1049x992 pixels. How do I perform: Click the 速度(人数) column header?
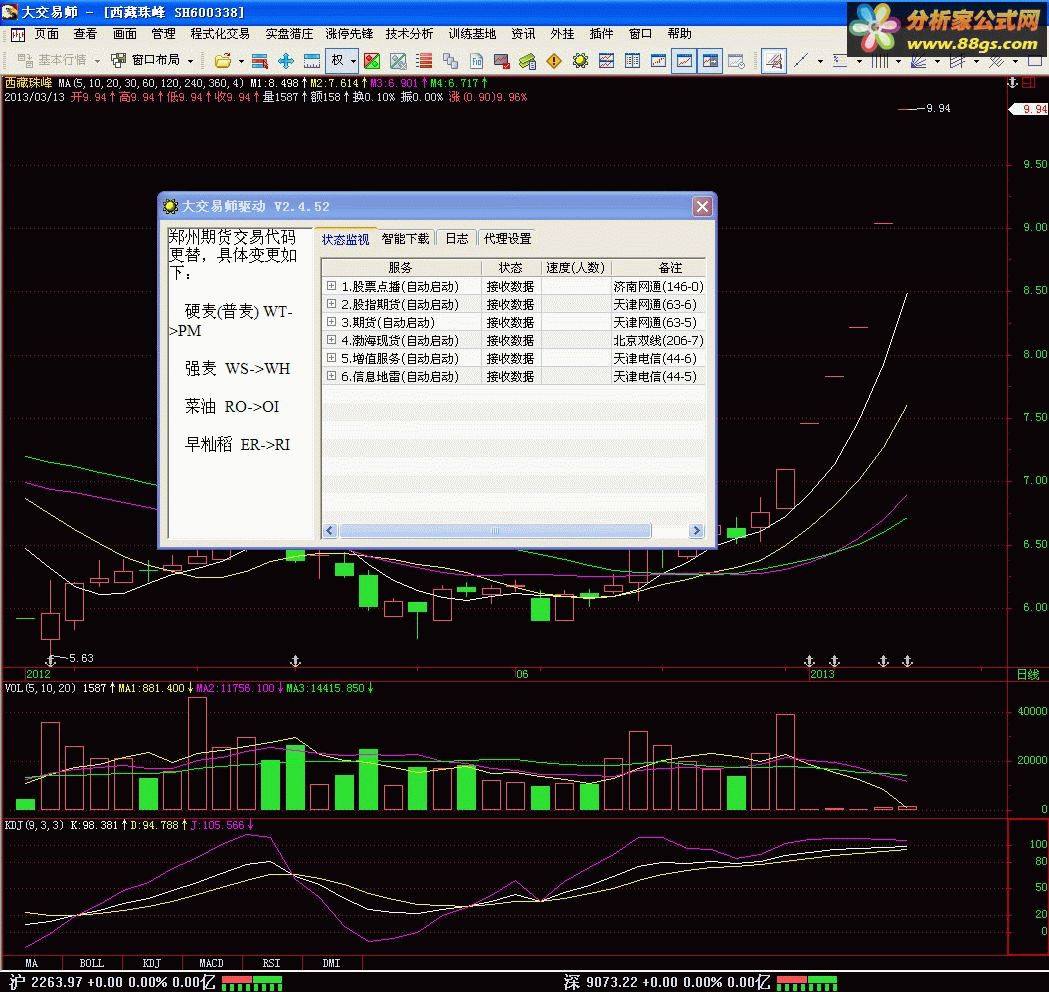(575, 268)
